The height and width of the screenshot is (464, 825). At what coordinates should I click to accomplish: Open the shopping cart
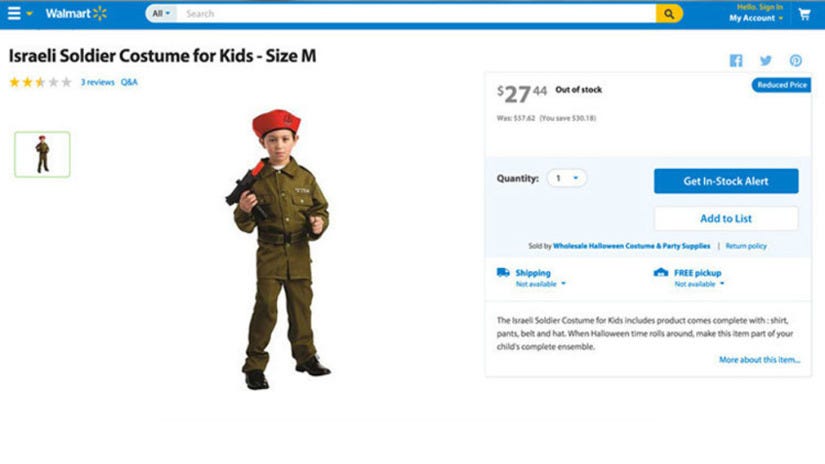[x=804, y=14]
